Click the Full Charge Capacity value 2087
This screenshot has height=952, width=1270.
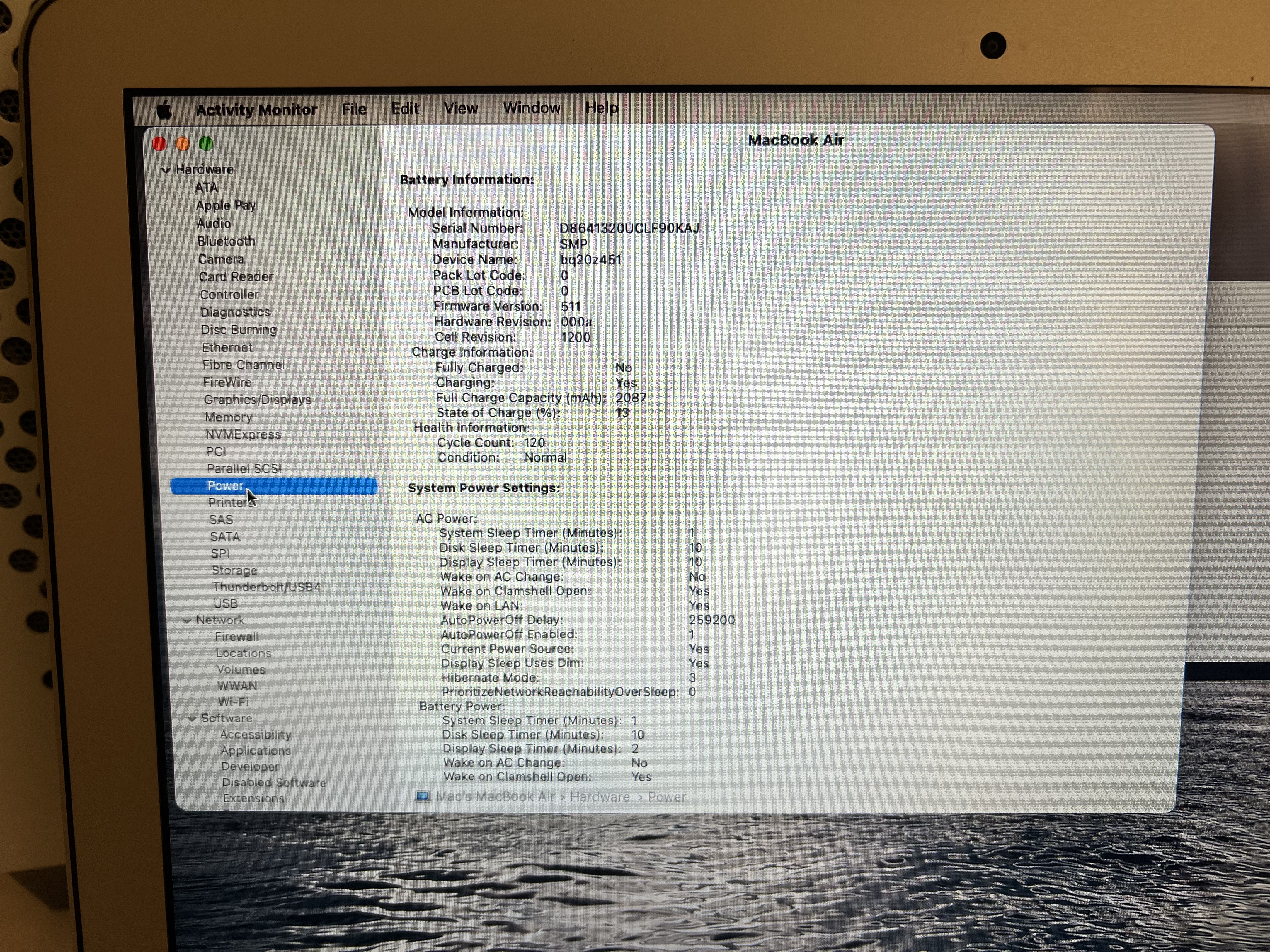click(x=630, y=398)
